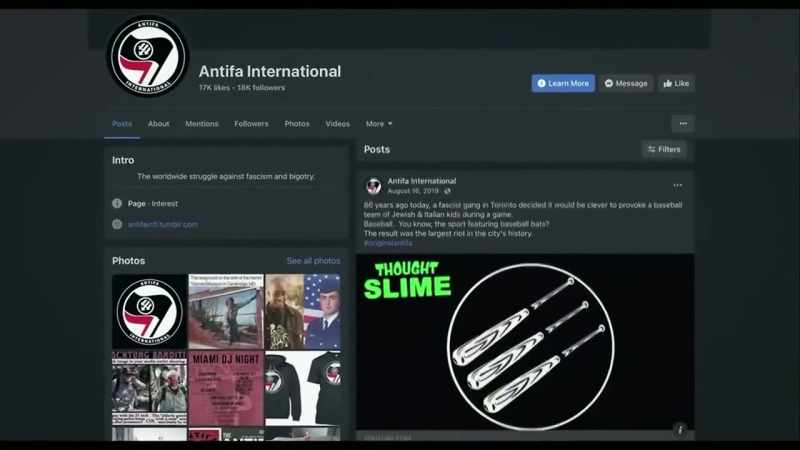Open the posts Filters button
The image size is (800, 450).
tap(664, 149)
